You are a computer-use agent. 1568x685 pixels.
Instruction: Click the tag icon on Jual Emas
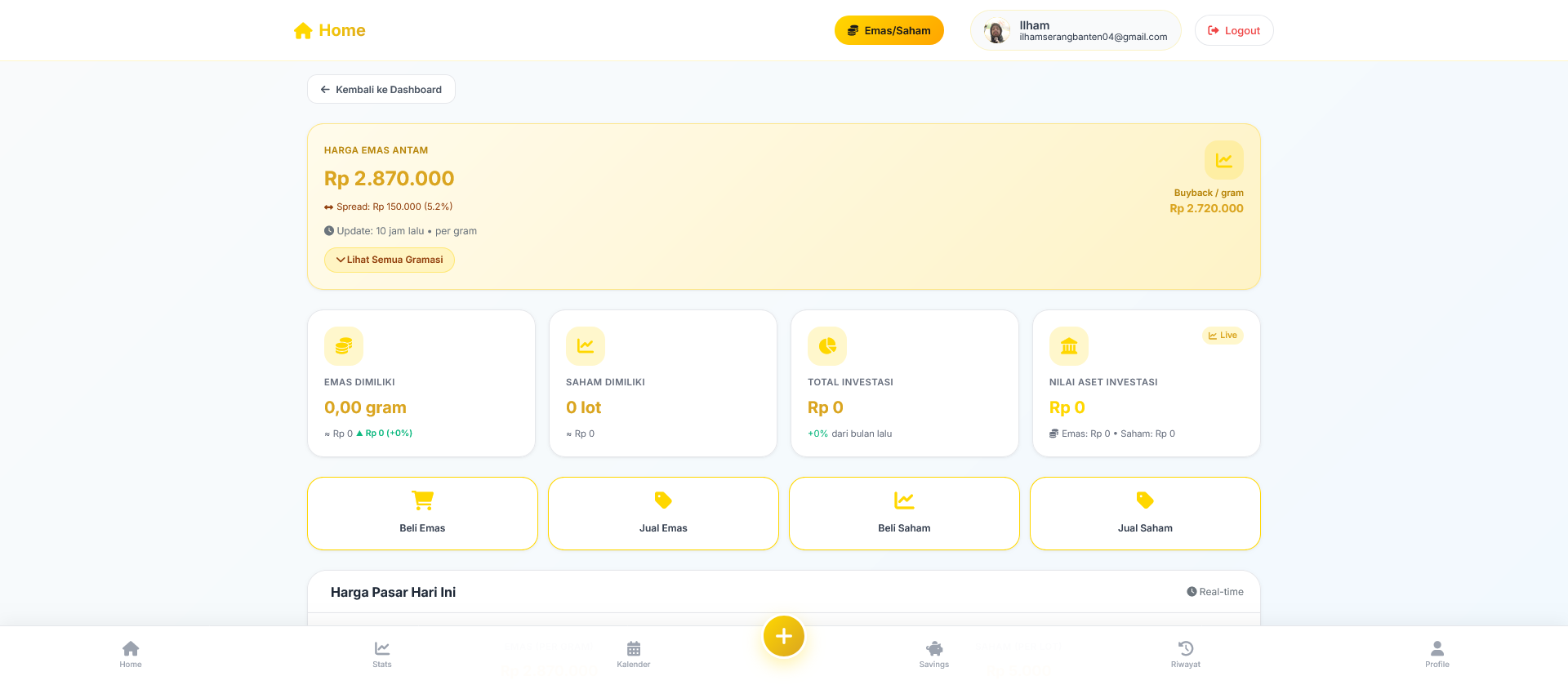pos(663,500)
